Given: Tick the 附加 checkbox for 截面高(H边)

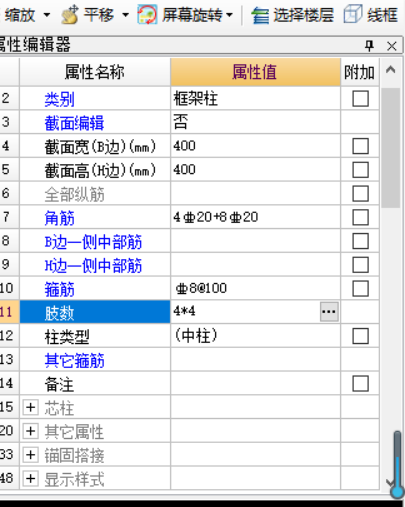Looking at the screenshot, I should 360,170.
